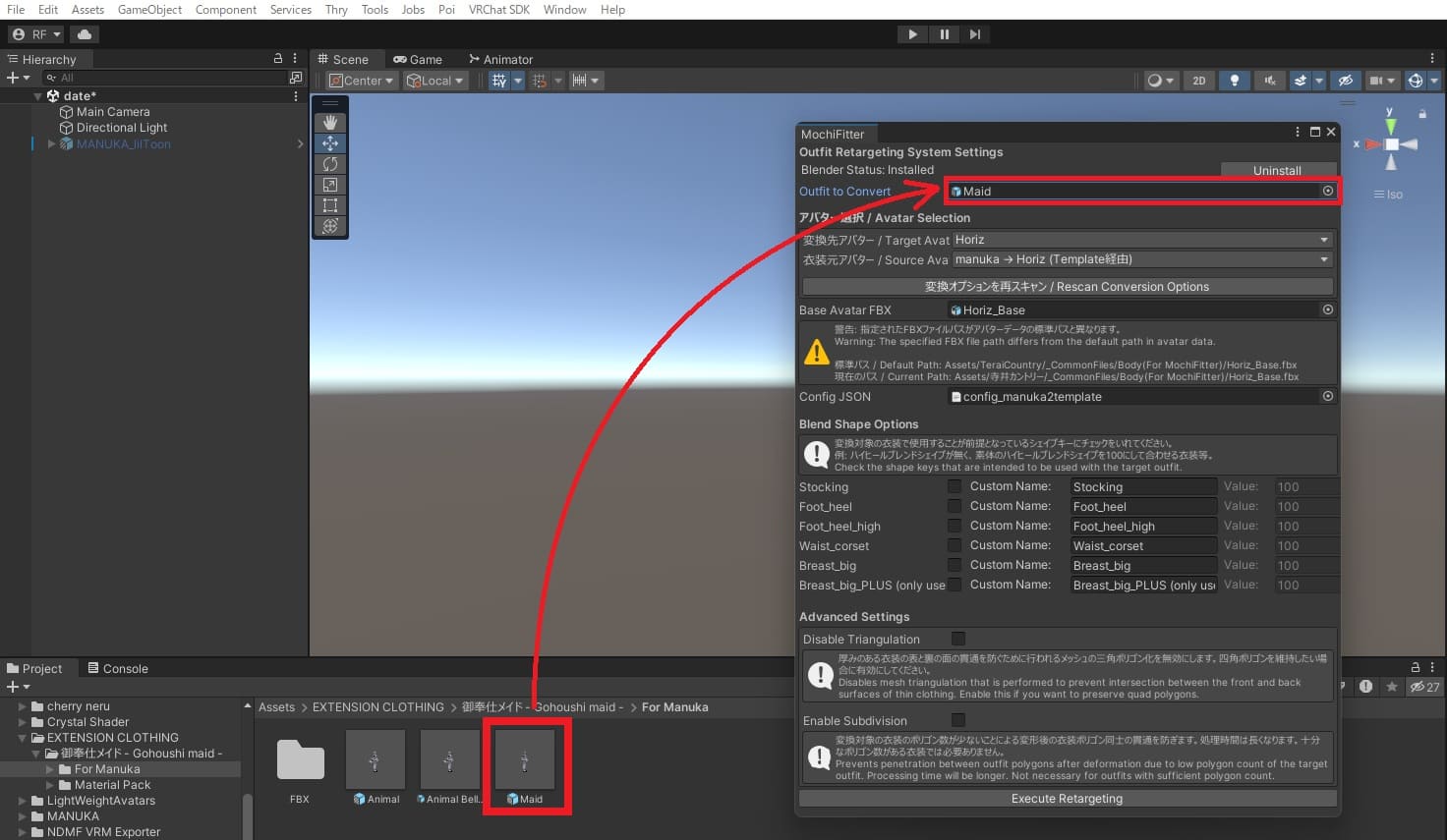The image size is (1447, 840).
Task: Enable the Stocking blend shape checkbox
Action: tap(954, 486)
